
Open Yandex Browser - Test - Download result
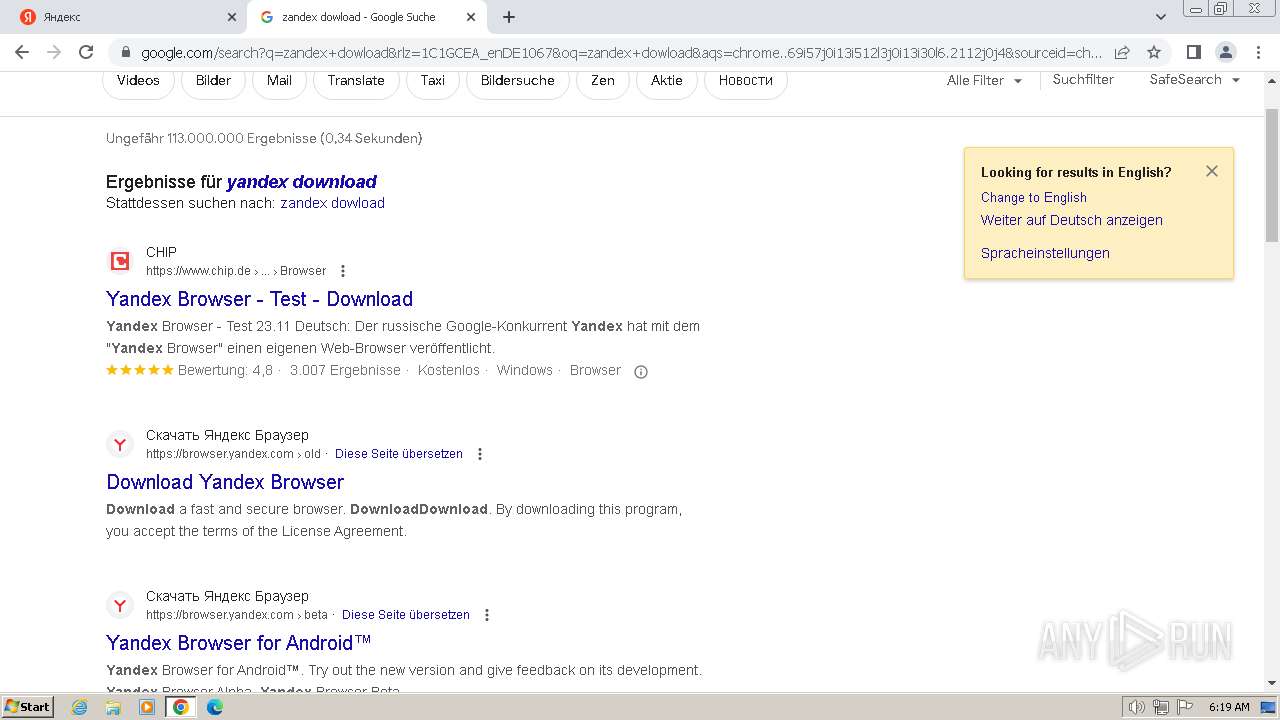[259, 299]
